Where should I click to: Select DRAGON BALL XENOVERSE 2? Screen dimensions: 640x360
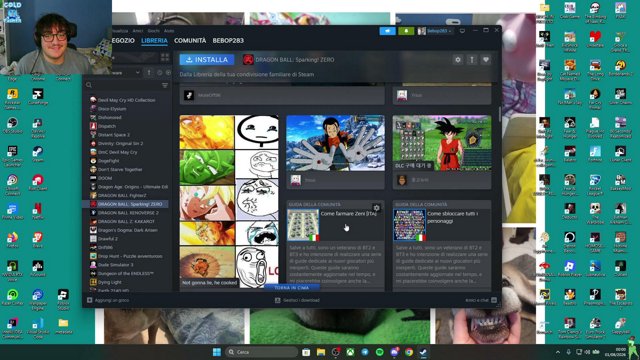[x=127, y=213]
